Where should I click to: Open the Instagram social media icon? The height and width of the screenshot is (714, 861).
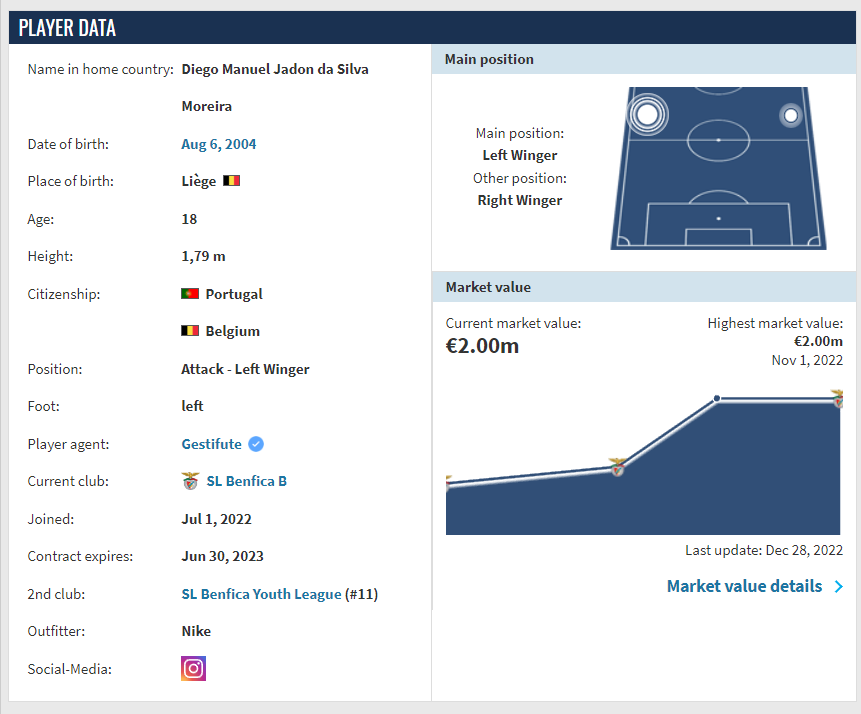click(193, 668)
